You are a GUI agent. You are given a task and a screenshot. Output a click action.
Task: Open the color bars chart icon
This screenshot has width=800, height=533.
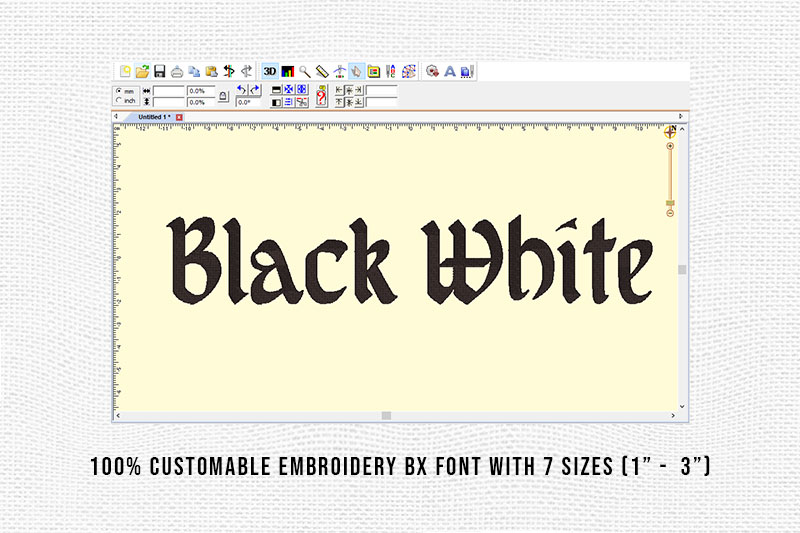pyautogui.click(x=288, y=71)
